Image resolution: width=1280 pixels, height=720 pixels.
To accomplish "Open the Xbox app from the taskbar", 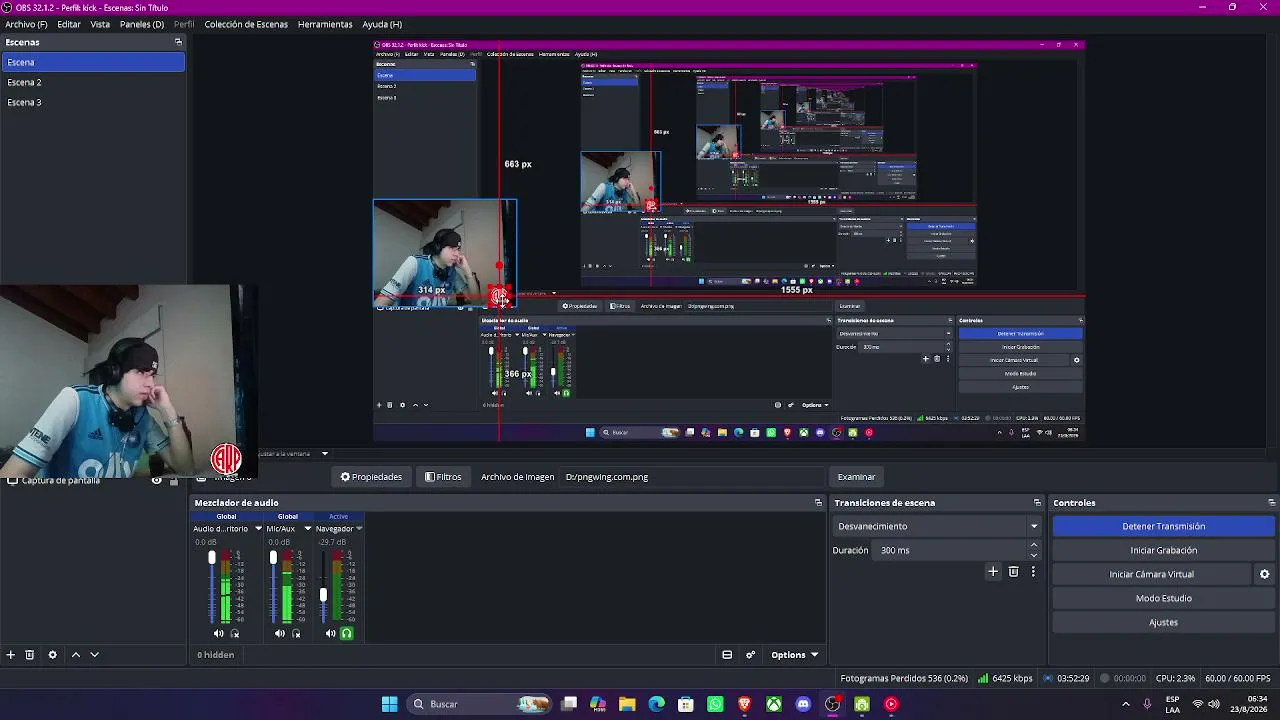I will click(x=774, y=704).
